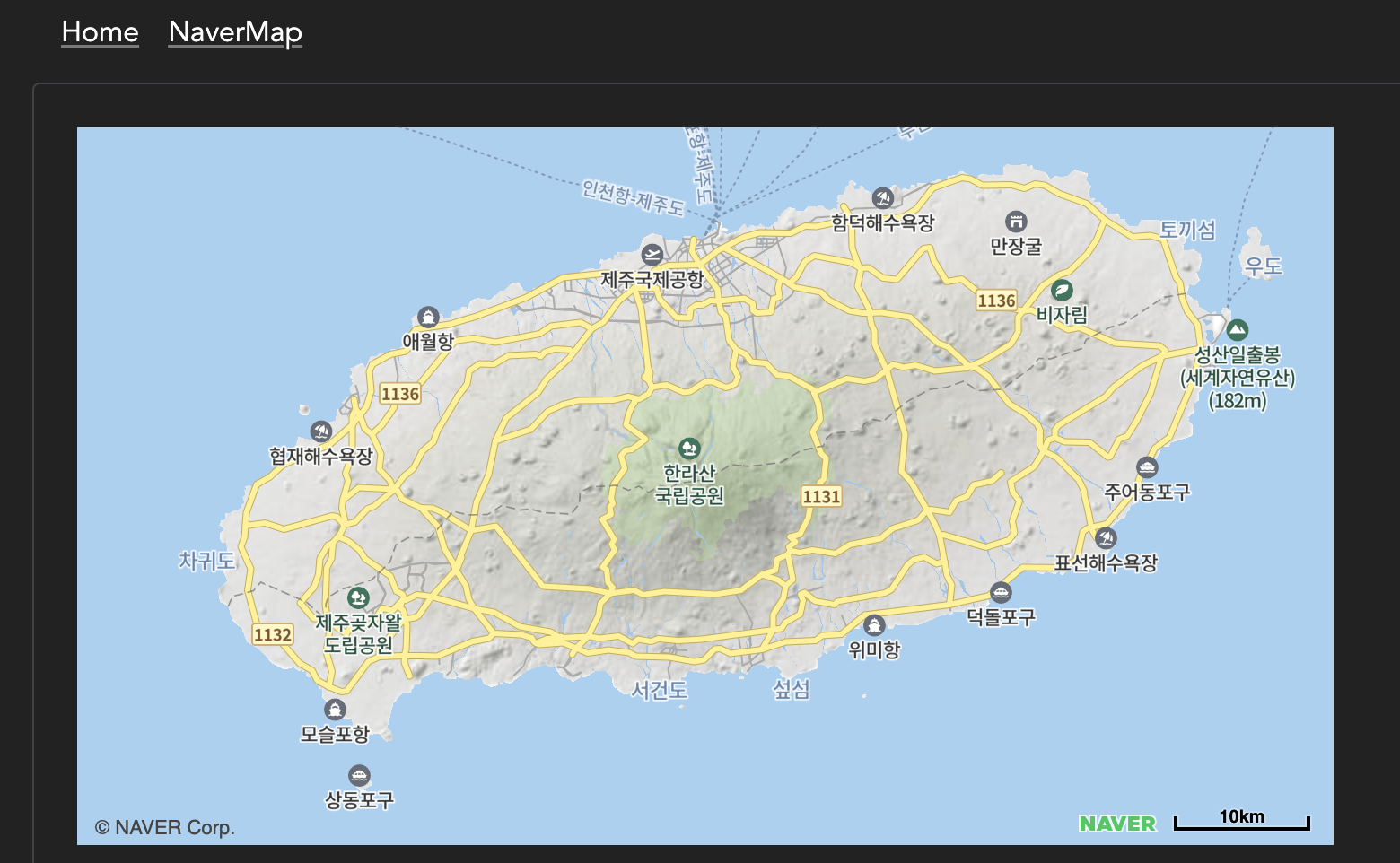Select the Wimi Port ship icon
1400x863 pixels.
[874, 625]
